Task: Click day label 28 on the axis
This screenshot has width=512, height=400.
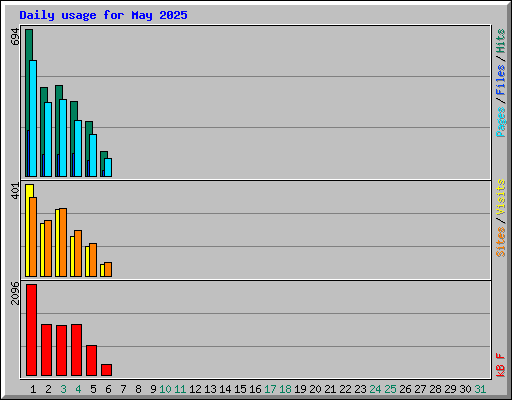Action: point(435,389)
